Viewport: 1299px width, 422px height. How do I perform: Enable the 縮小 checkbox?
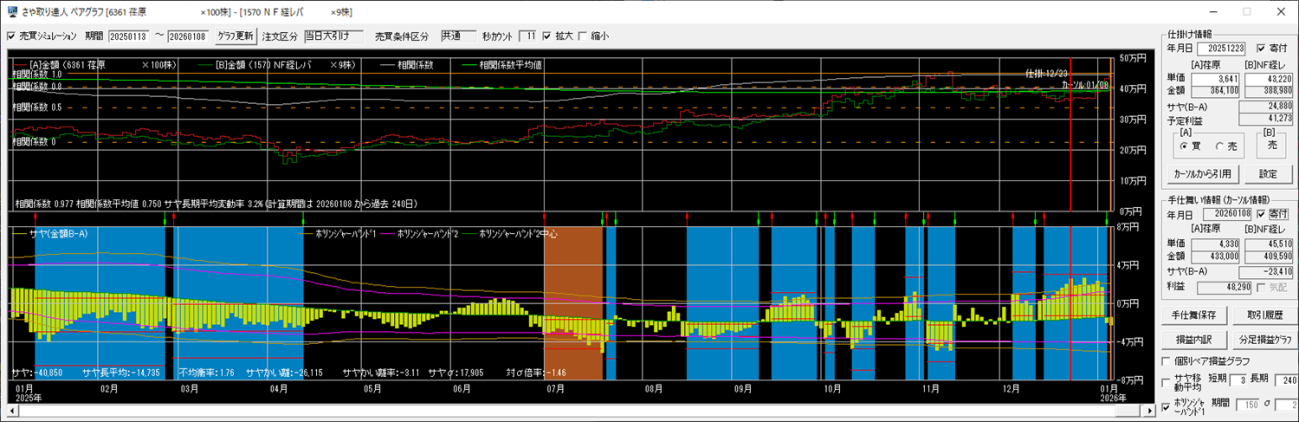[x=583, y=36]
